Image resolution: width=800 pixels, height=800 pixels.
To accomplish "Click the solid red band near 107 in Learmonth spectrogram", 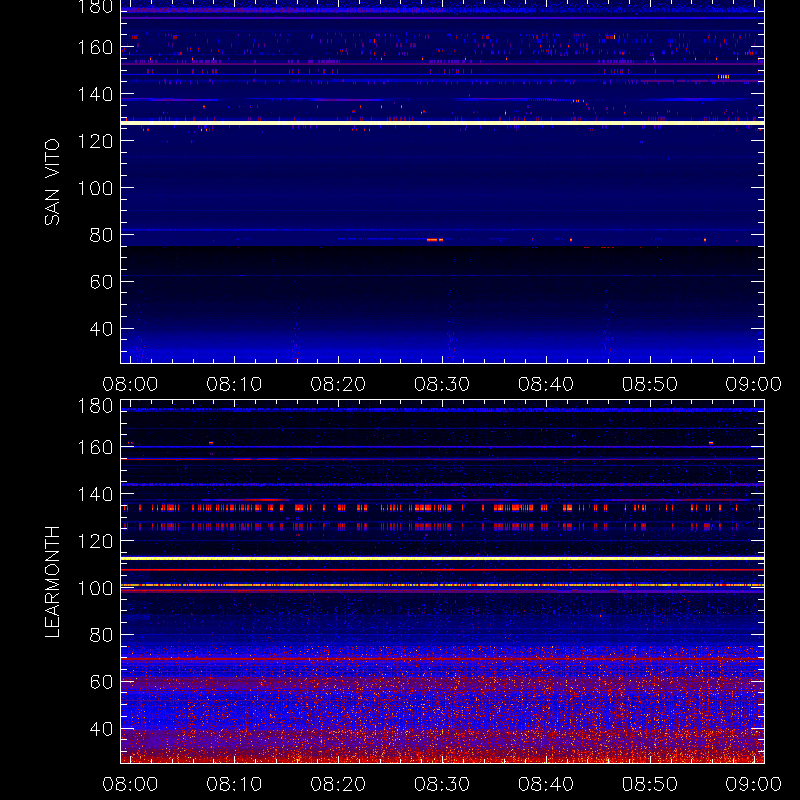I will tap(442, 570).
